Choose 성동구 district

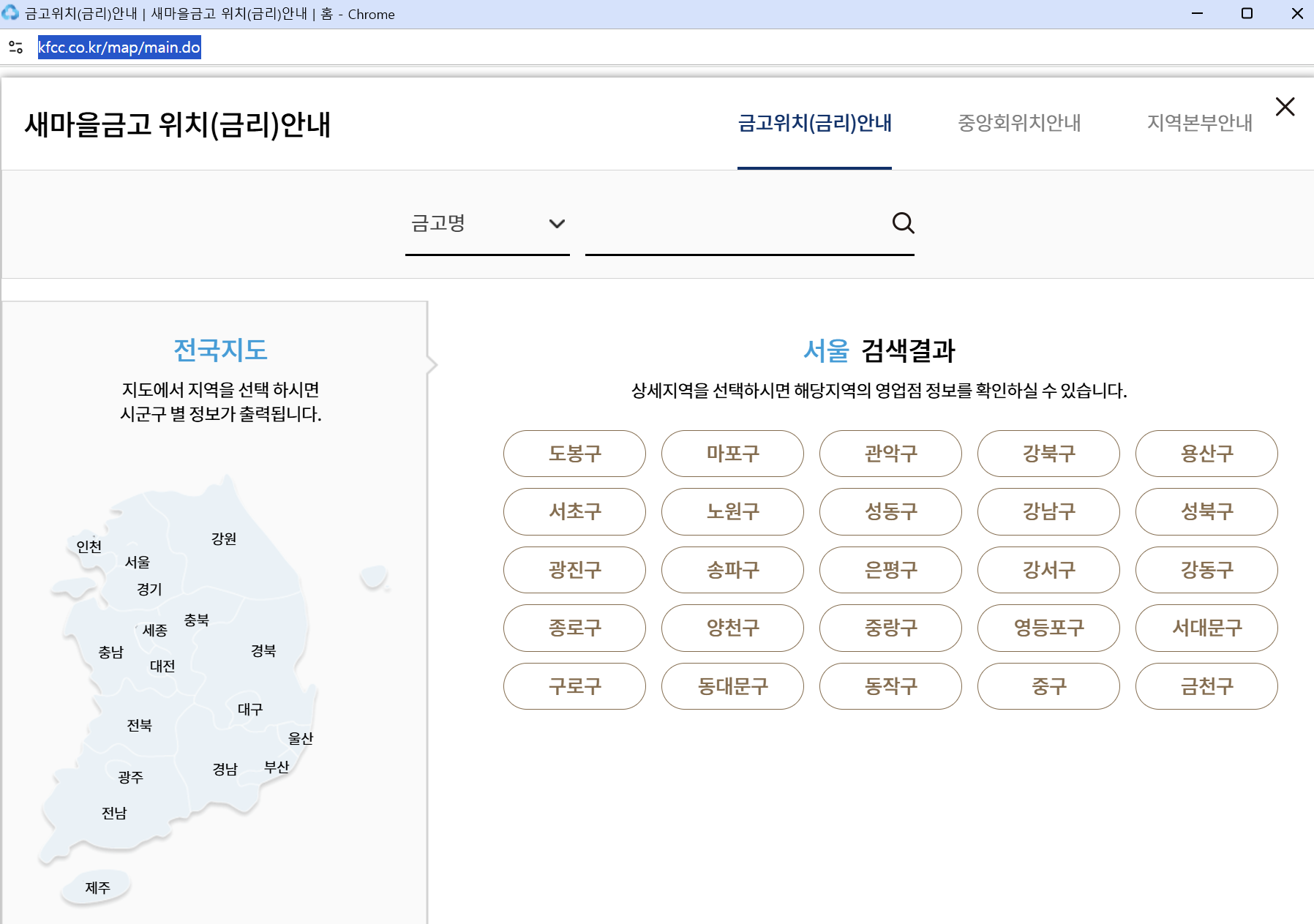[x=890, y=511]
